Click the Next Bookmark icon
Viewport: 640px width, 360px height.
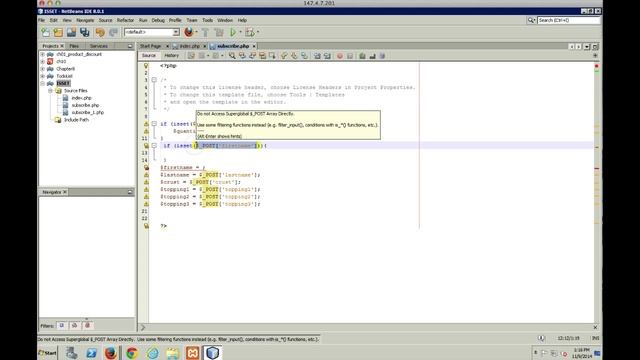294,56
